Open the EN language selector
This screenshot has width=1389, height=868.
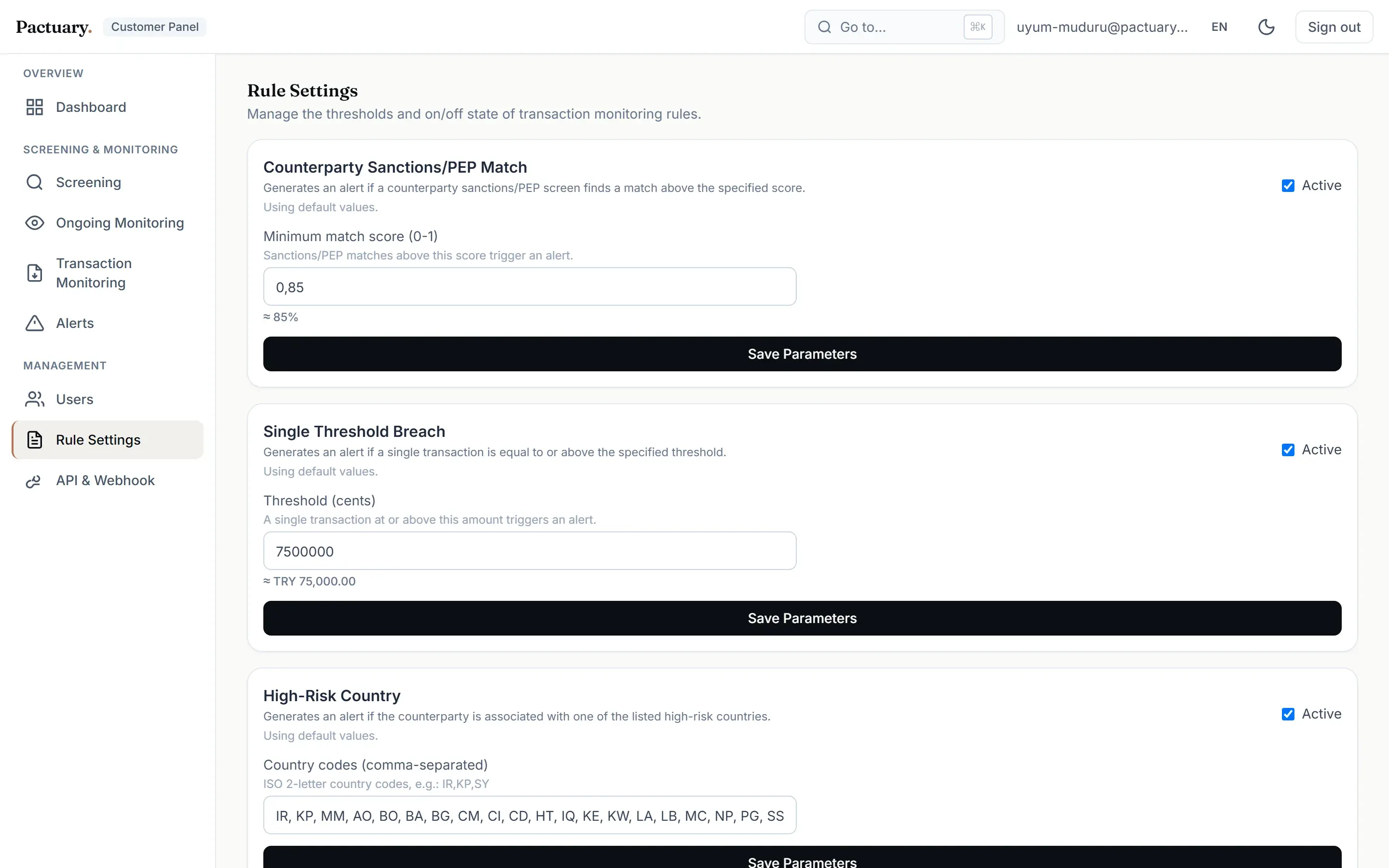coord(1219,27)
